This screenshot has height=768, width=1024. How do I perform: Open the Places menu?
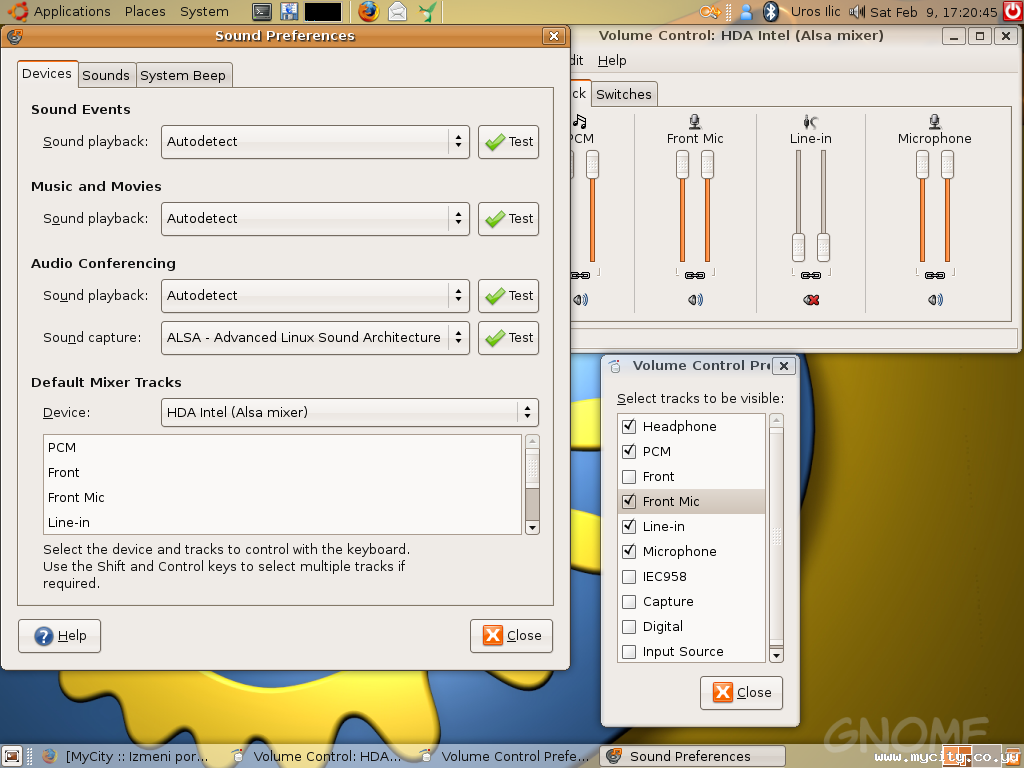click(x=145, y=11)
